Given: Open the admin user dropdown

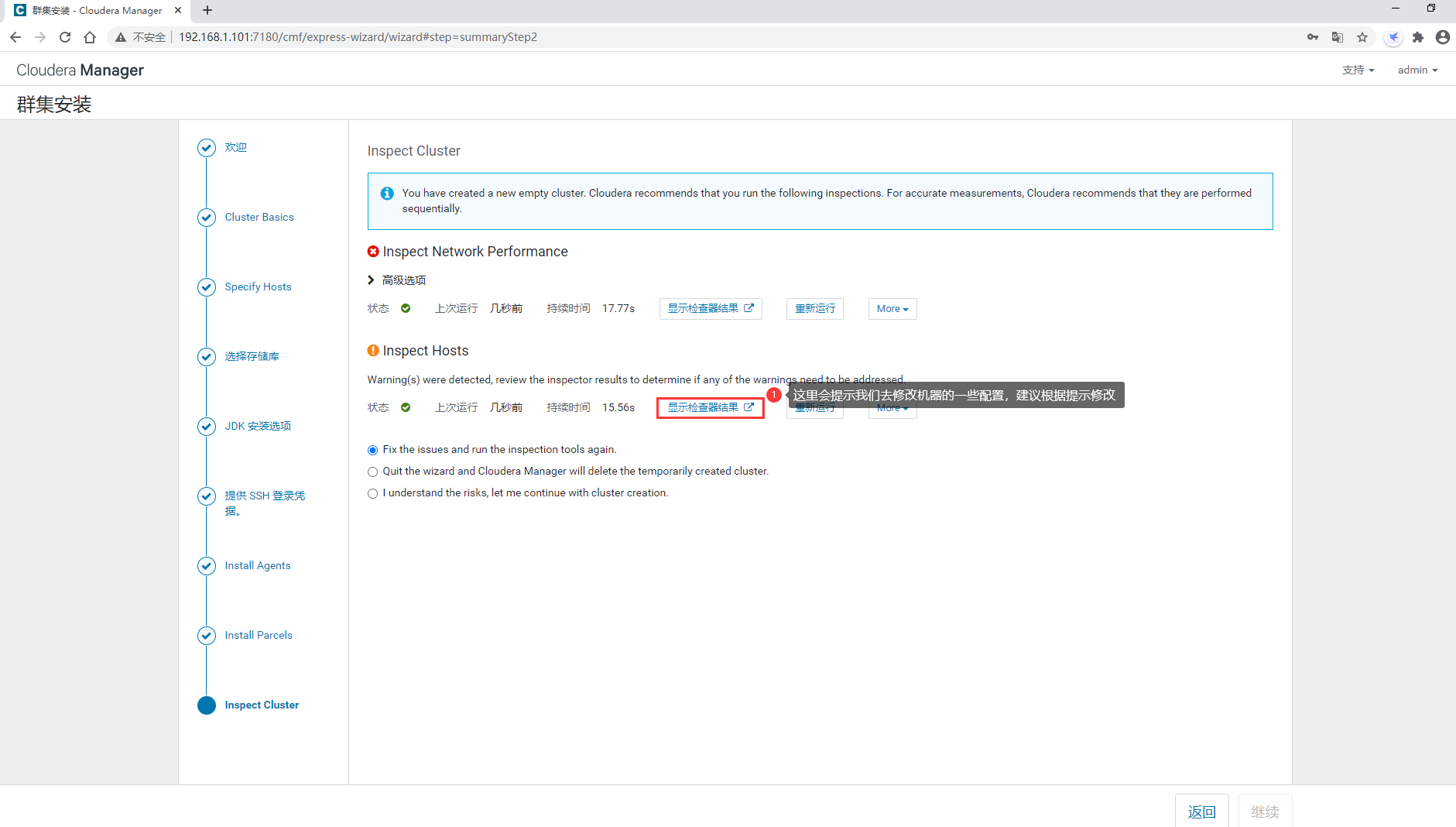Looking at the screenshot, I should click(1417, 70).
